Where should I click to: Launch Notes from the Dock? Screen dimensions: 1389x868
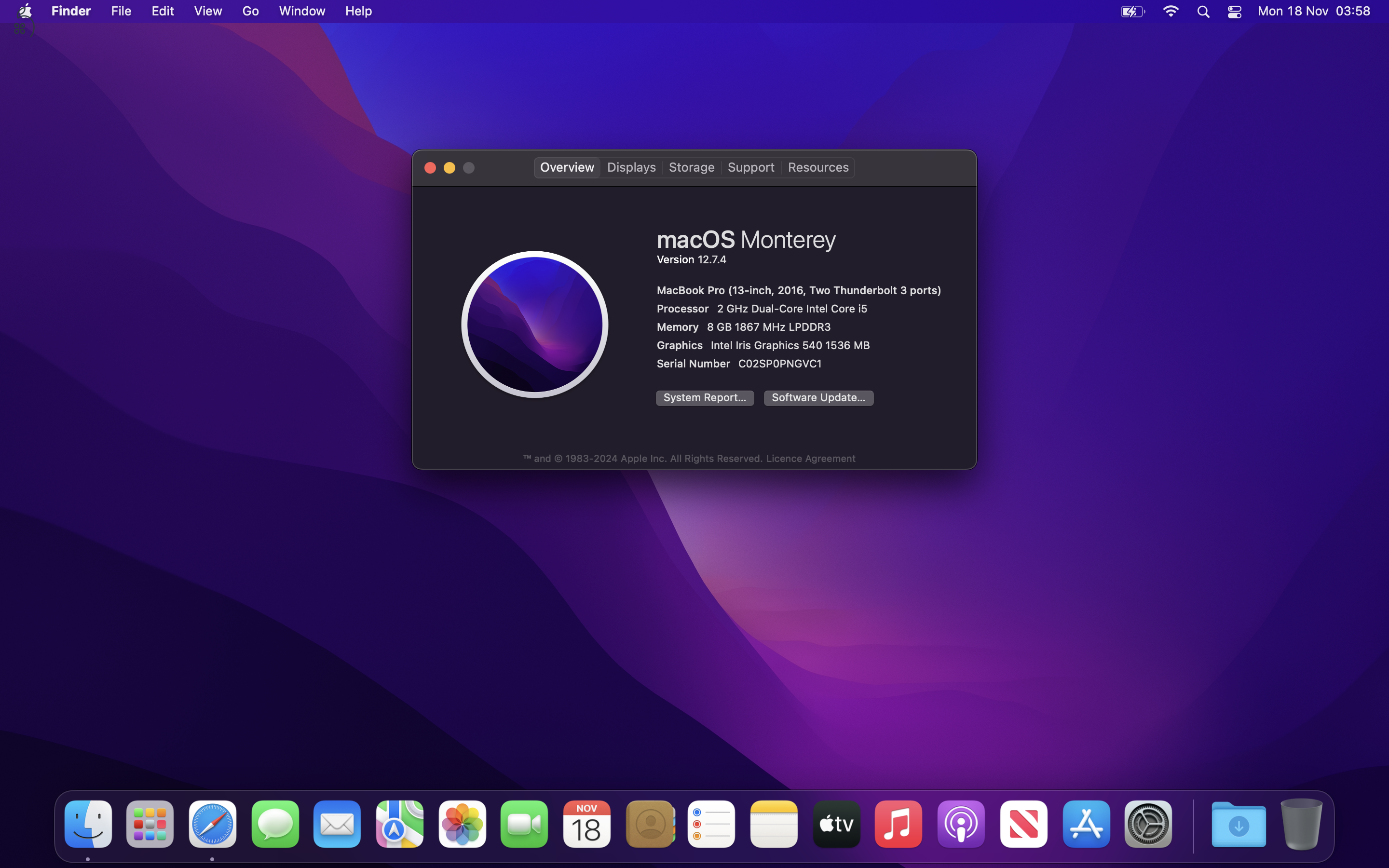(774, 824)
